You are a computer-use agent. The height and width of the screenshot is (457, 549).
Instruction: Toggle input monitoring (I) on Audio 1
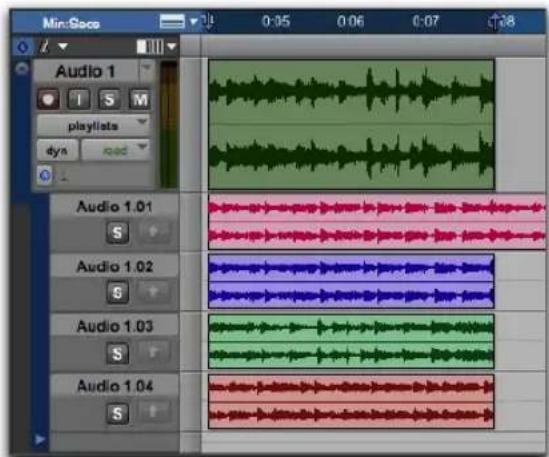(79, 99)
